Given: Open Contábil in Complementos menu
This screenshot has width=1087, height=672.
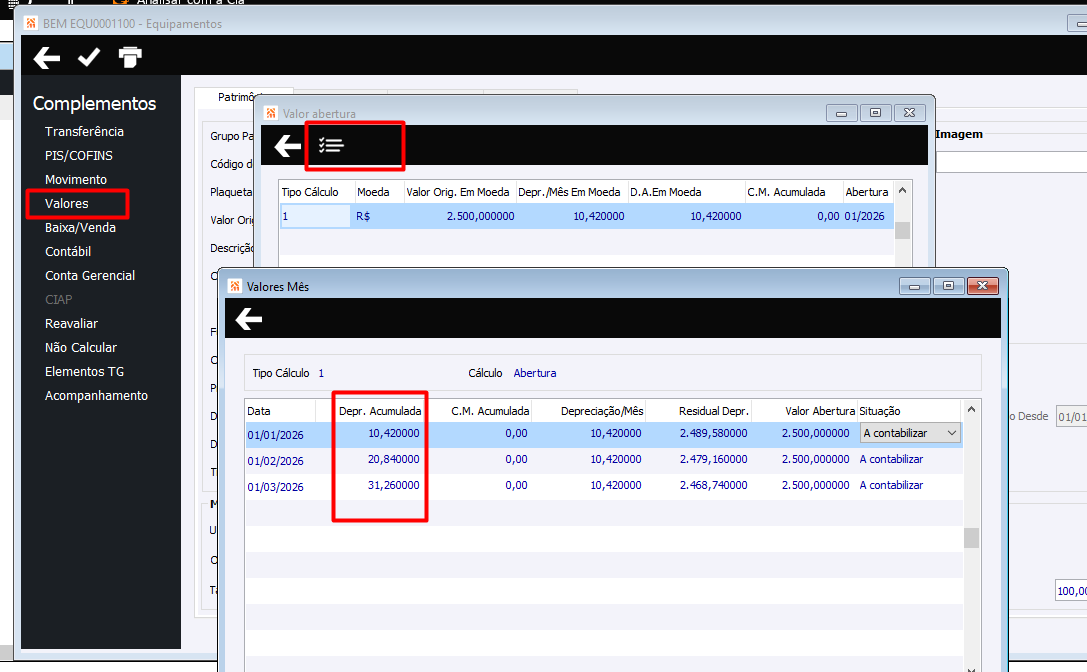Looking at the screenshot, I should pos(68,252).
